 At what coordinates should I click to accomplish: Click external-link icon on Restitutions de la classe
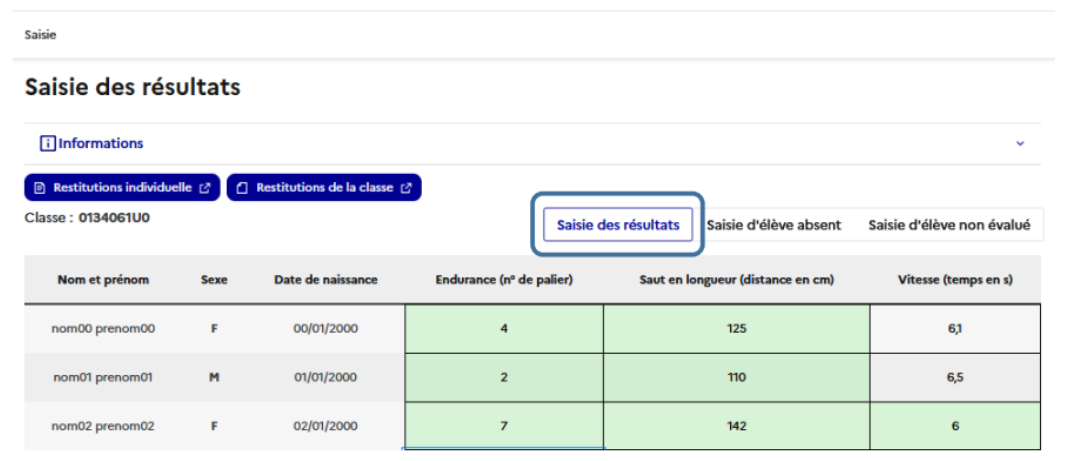click(x=406, y=188)
